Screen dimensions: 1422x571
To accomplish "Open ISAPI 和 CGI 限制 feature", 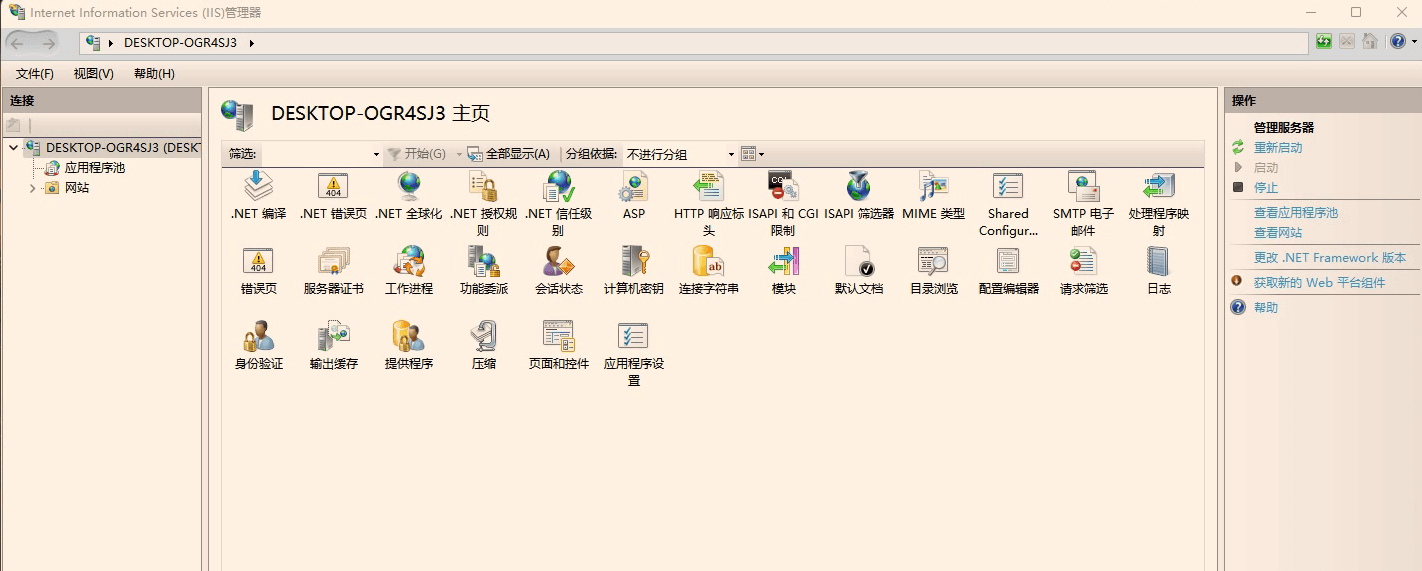I will pos(783,204).
